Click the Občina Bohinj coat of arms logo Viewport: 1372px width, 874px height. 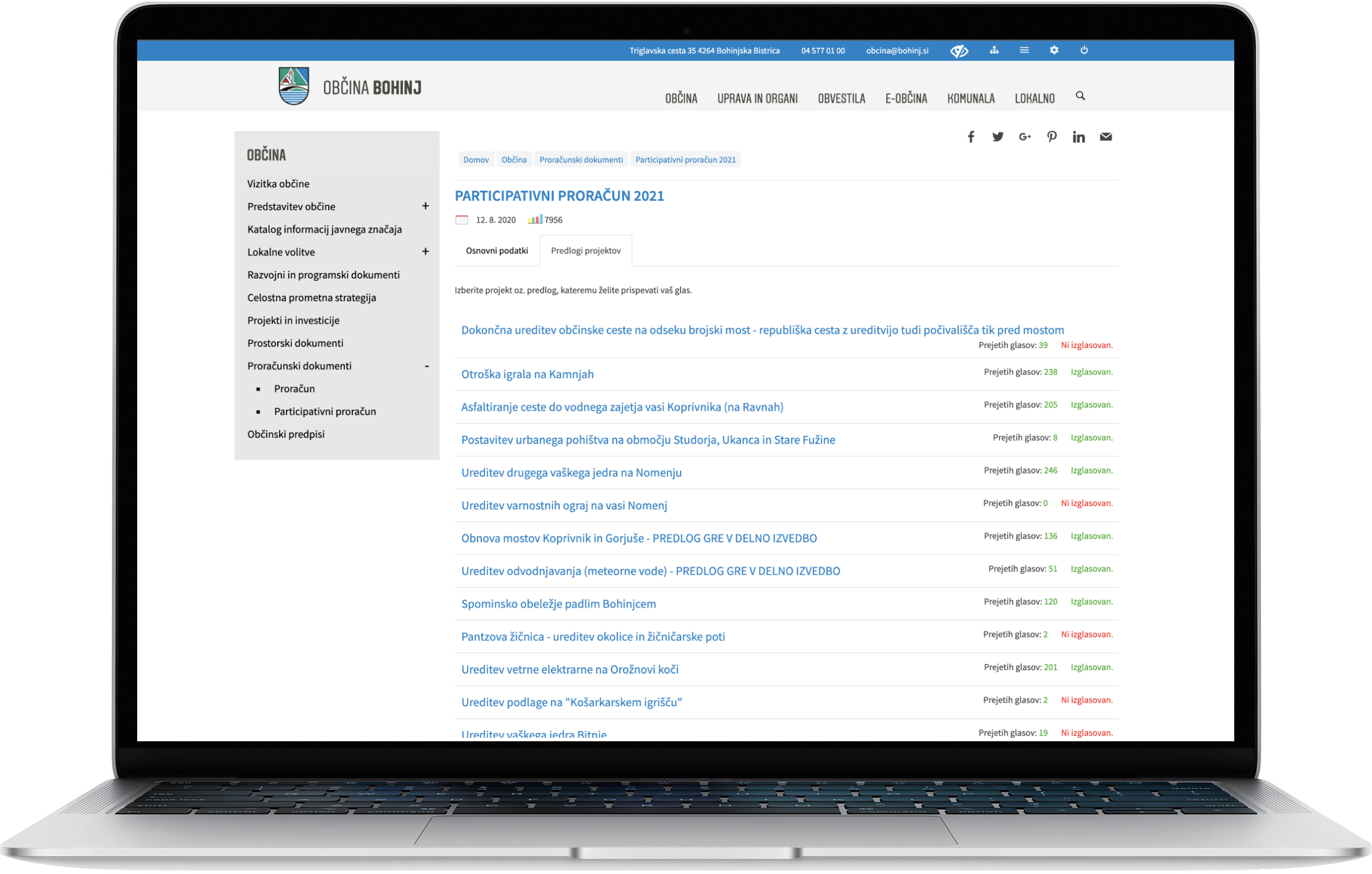pos(294,86)
